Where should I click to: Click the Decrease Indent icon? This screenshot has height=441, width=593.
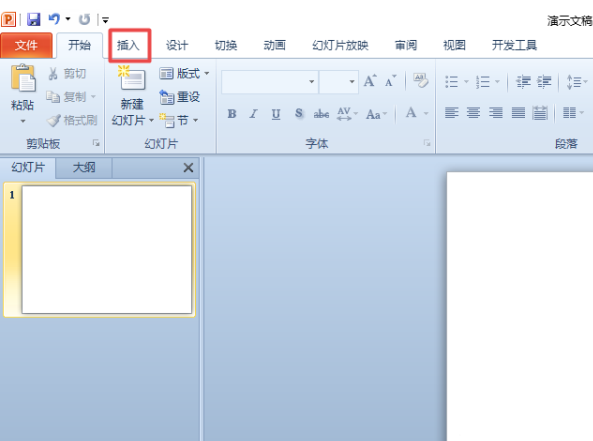524,81
